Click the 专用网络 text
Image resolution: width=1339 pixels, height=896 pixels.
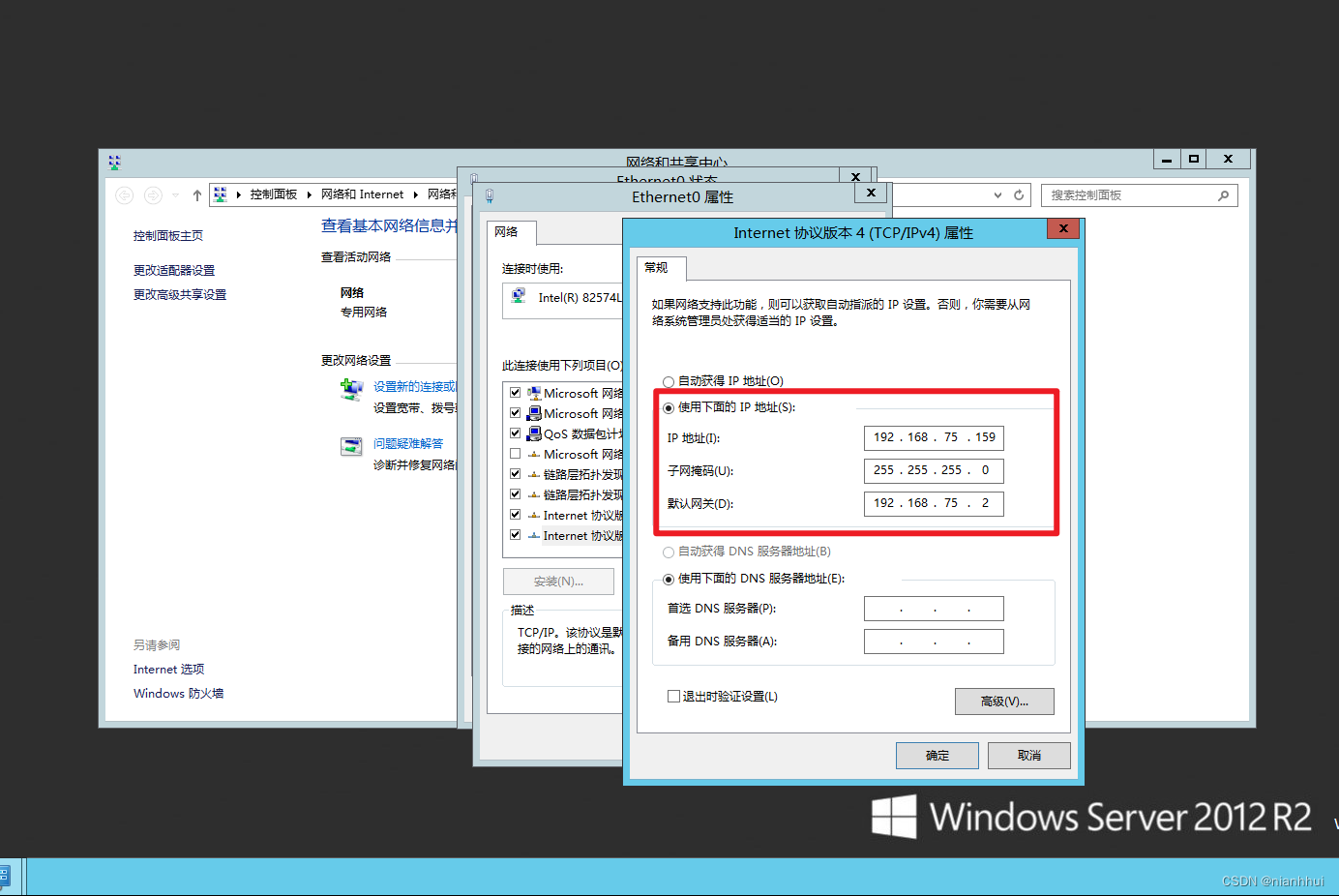click(364, 313)
